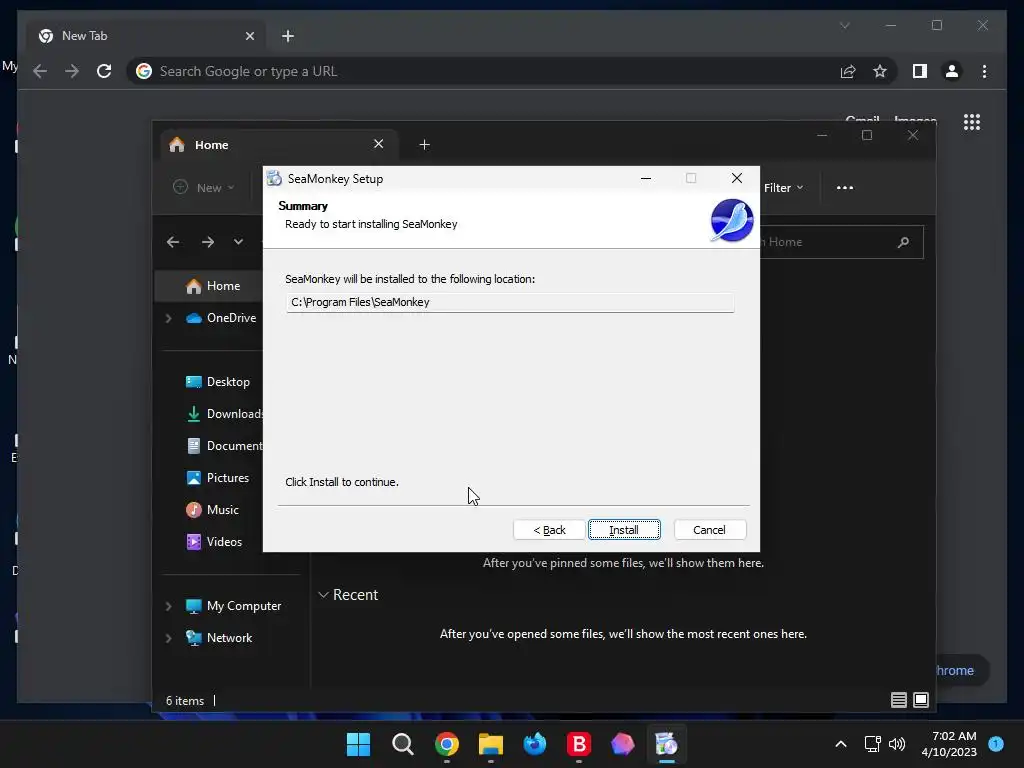This screenshot has width=1024, height=768.
Task: Open the Windows Start menu
Action: click(358, 744)
